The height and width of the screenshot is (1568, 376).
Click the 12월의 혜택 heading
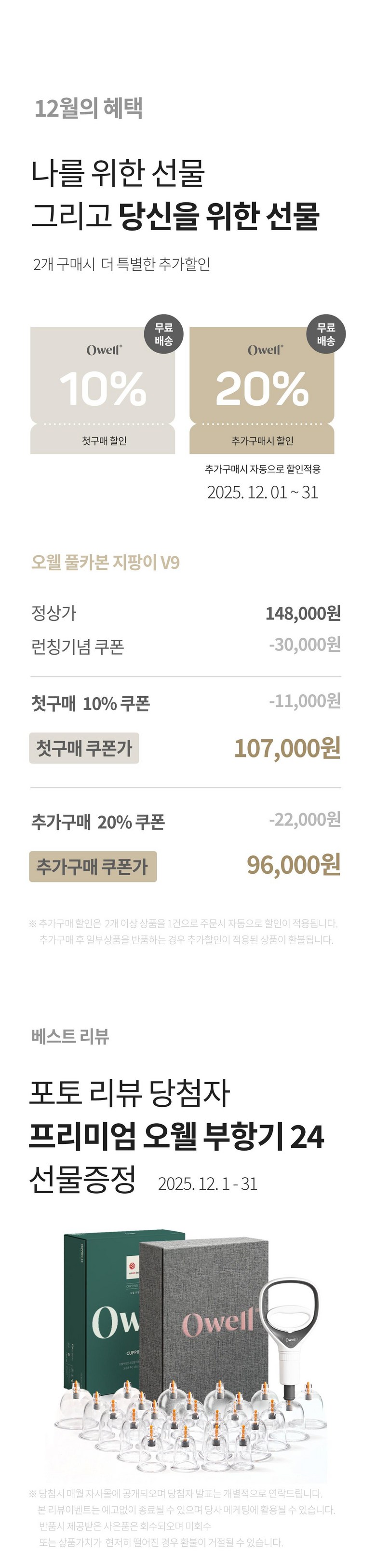(x=89, y=109)
